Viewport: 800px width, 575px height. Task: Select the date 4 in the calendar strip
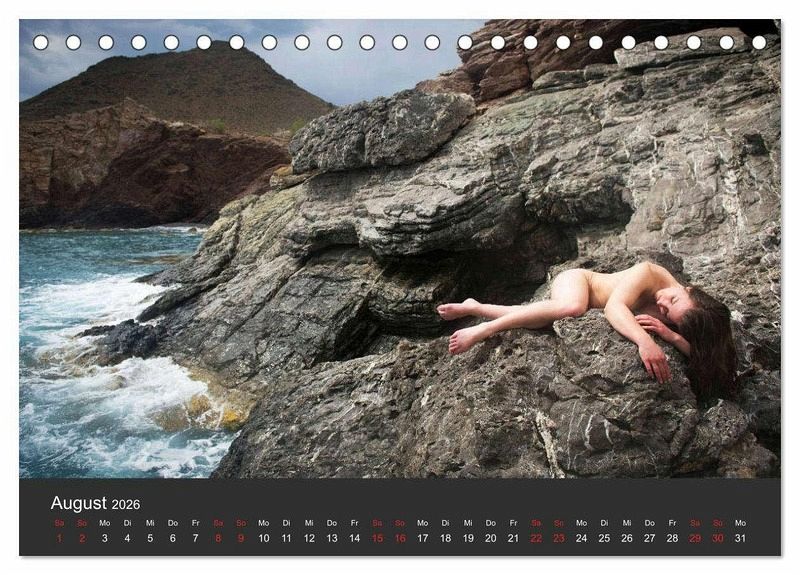[x=128, y=538]
